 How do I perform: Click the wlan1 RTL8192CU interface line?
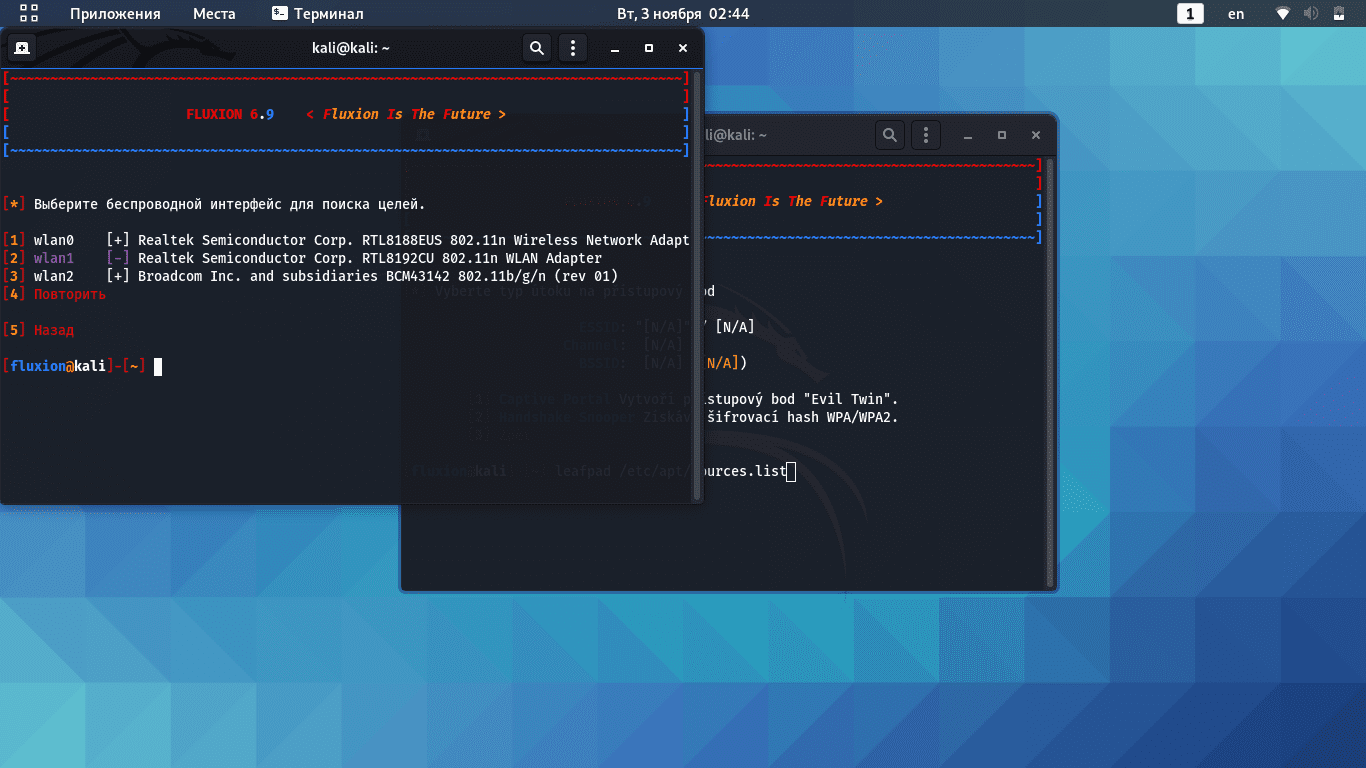click(x=302, y=258)
